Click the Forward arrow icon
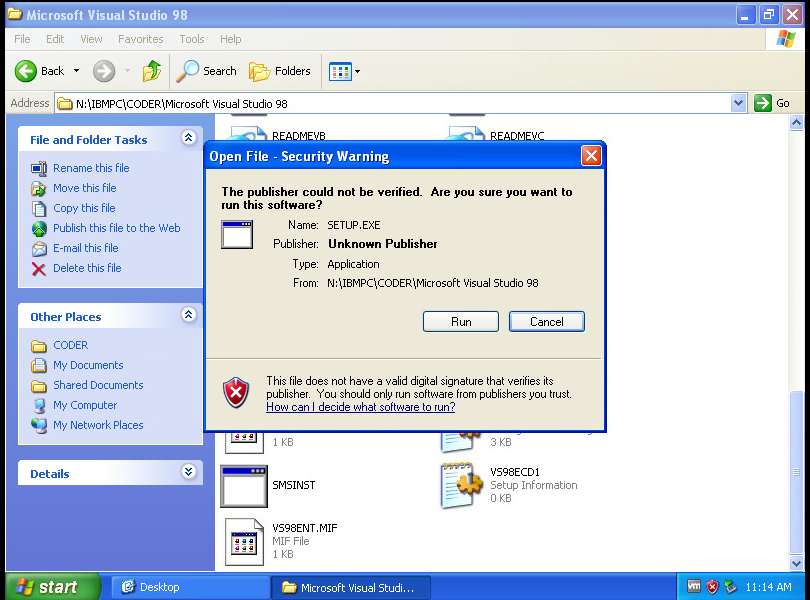810x600 pixels. 104,71
